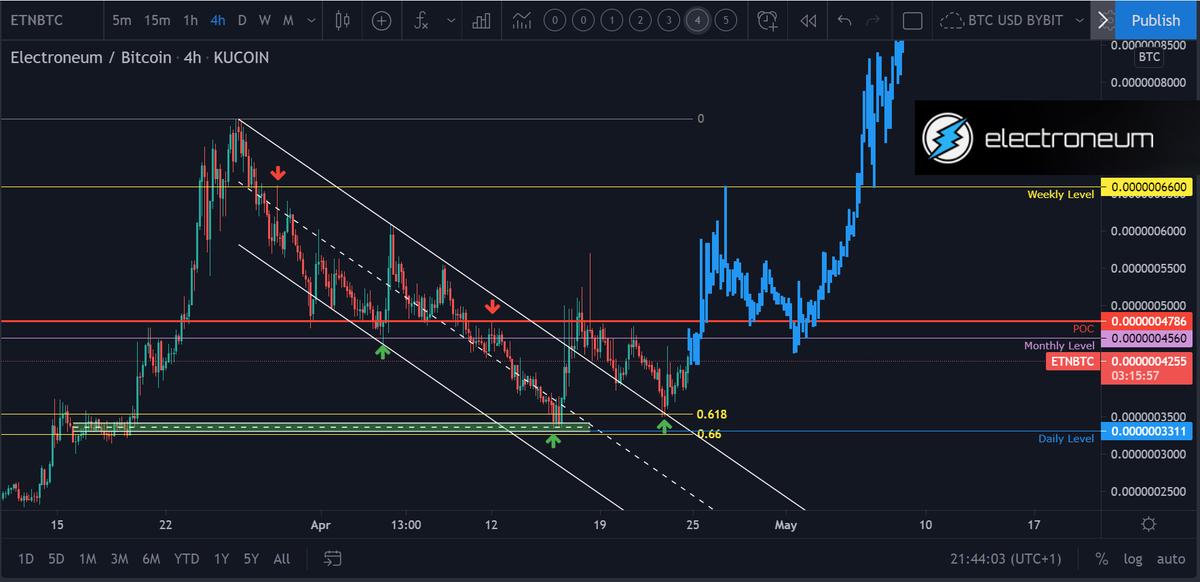Open the BTC USD BYBIT layout dropdown arrow
This screenshot has height=582, width=1200.
click(x=1079, y=20)
